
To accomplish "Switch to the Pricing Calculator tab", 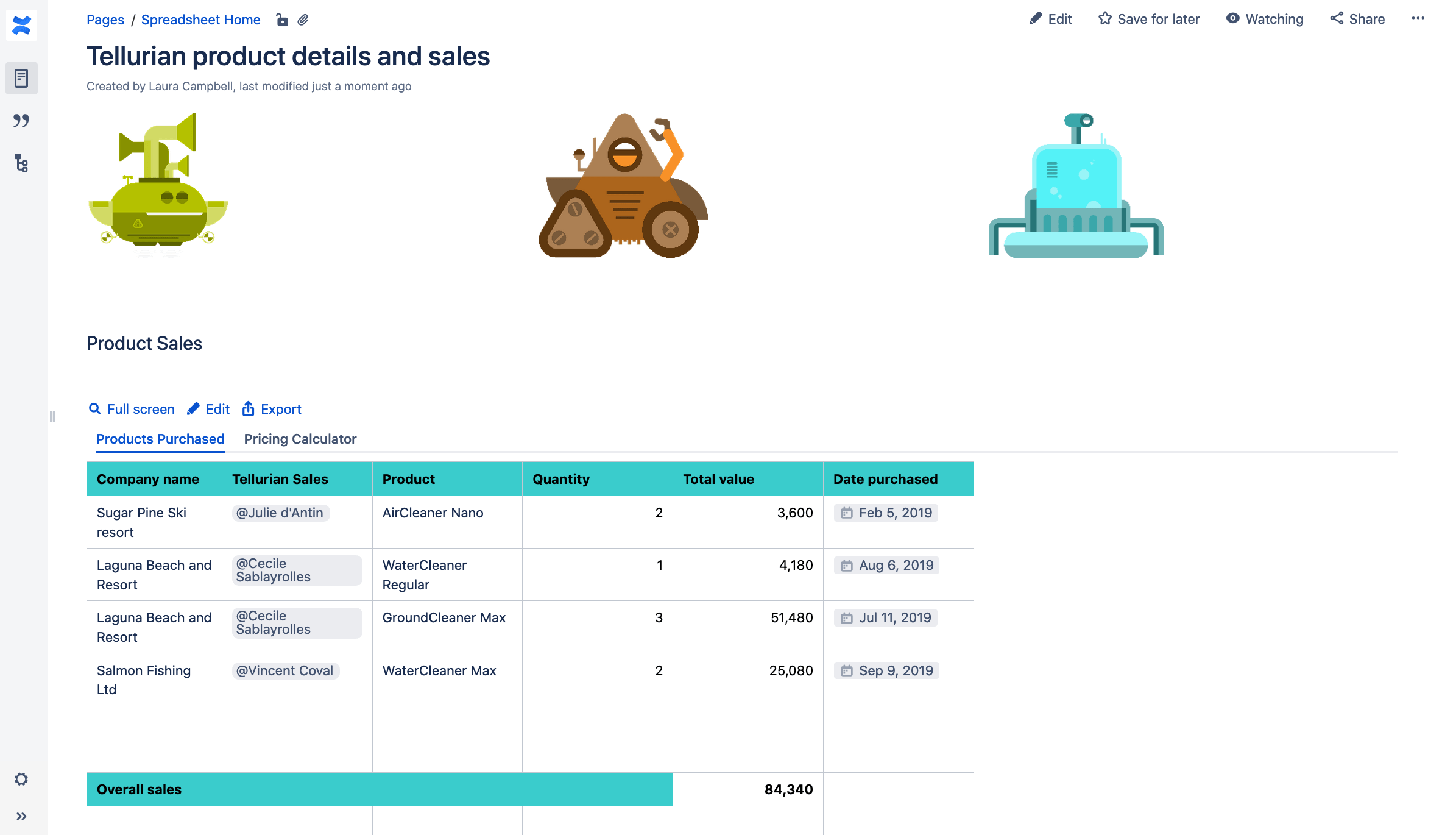I will (299, 439).
